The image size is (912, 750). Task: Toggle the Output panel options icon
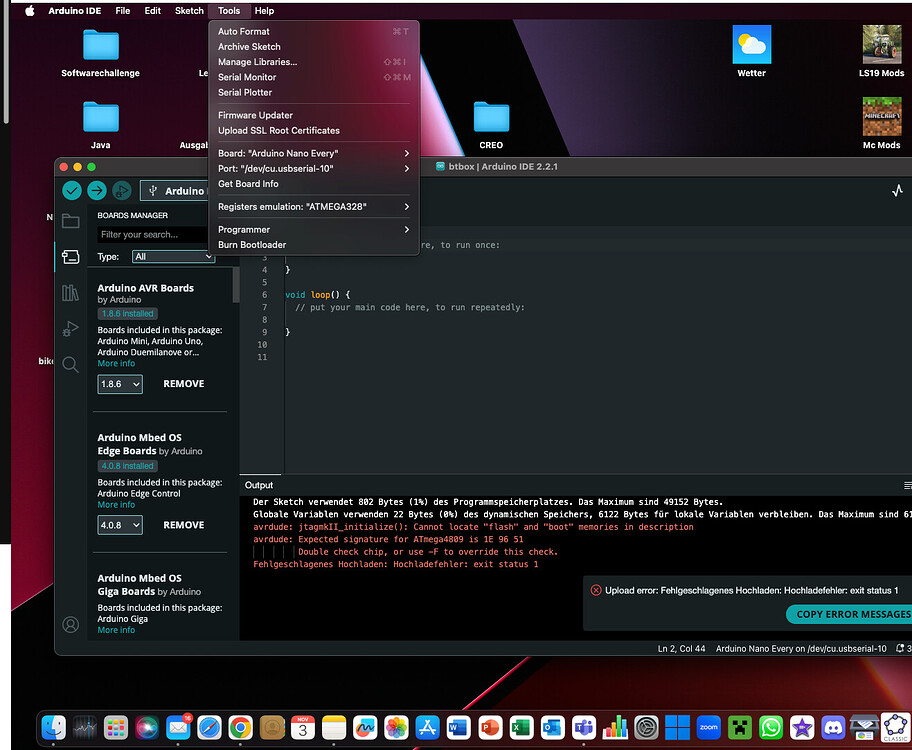click(907, 485)
